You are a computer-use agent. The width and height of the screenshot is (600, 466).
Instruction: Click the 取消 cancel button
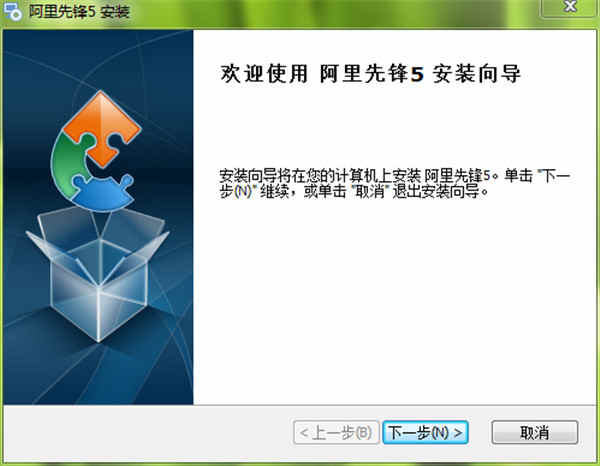point(535,433)
